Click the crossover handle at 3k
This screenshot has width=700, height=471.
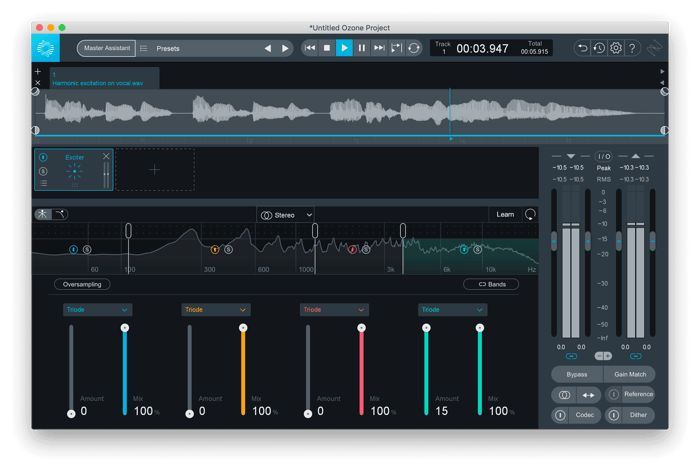[403, 230]
